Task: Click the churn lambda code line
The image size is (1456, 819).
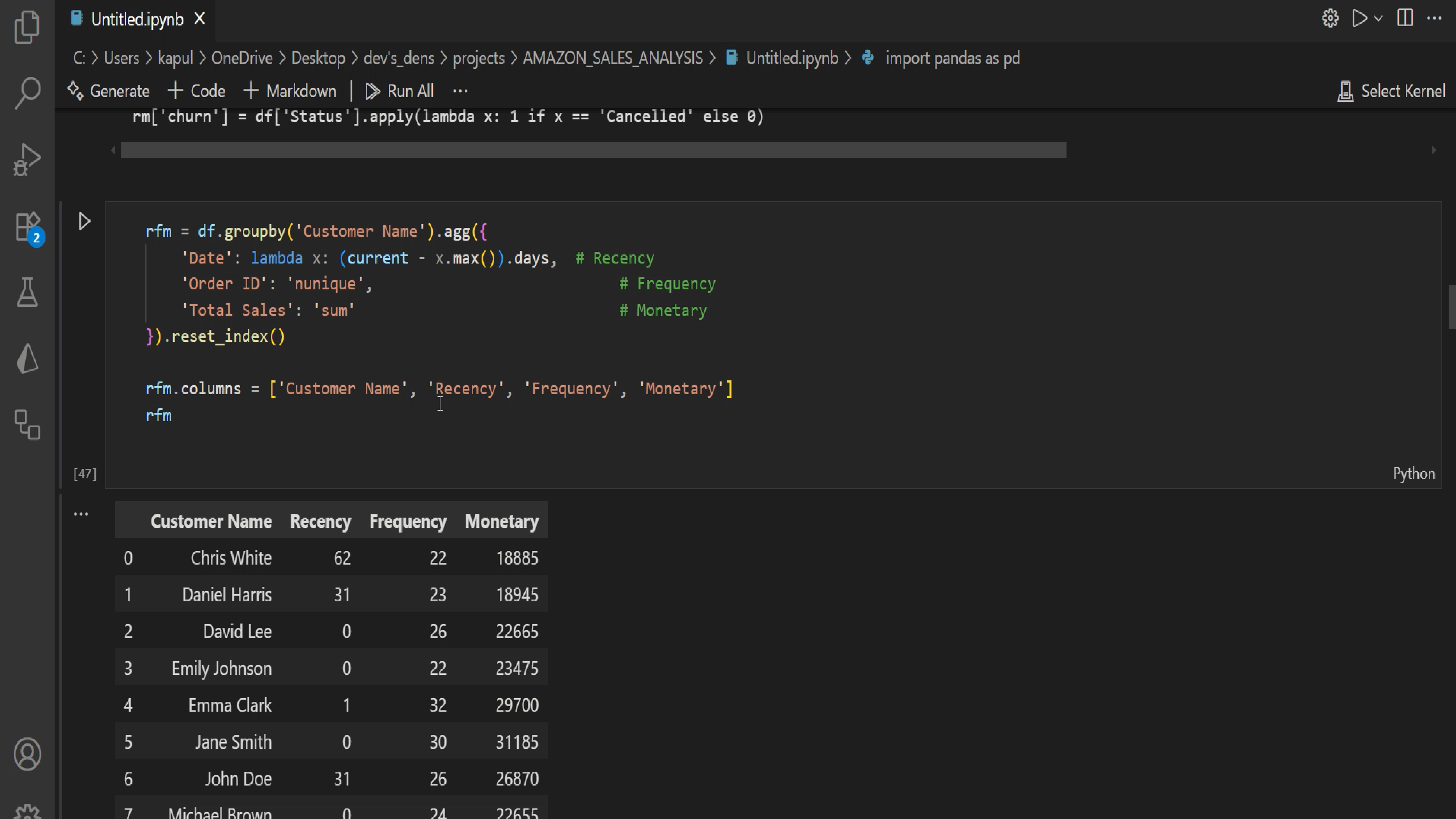Action: pyautogui.click(x=448, y=116)
